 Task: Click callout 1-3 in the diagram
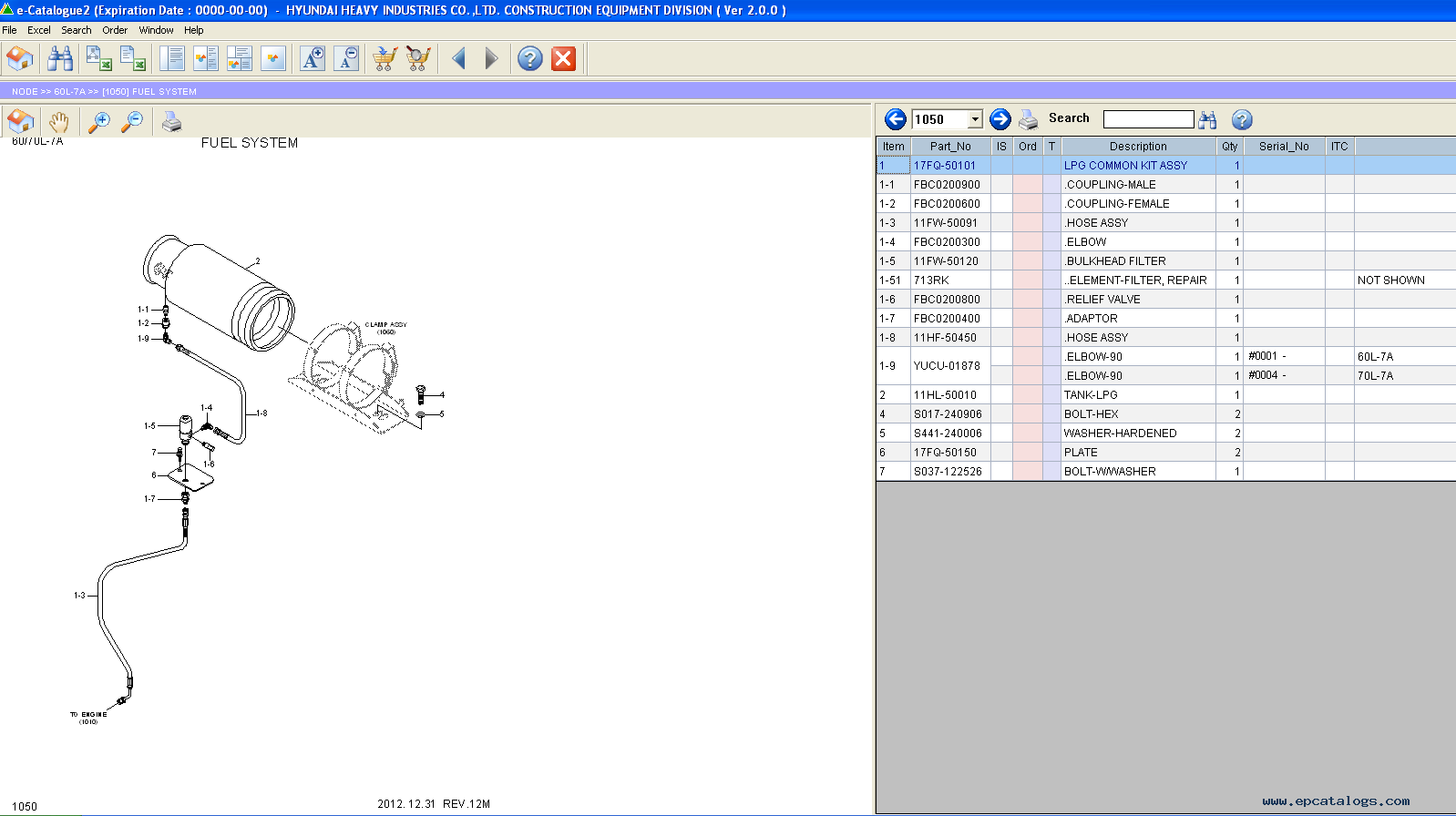coord(79,596)
